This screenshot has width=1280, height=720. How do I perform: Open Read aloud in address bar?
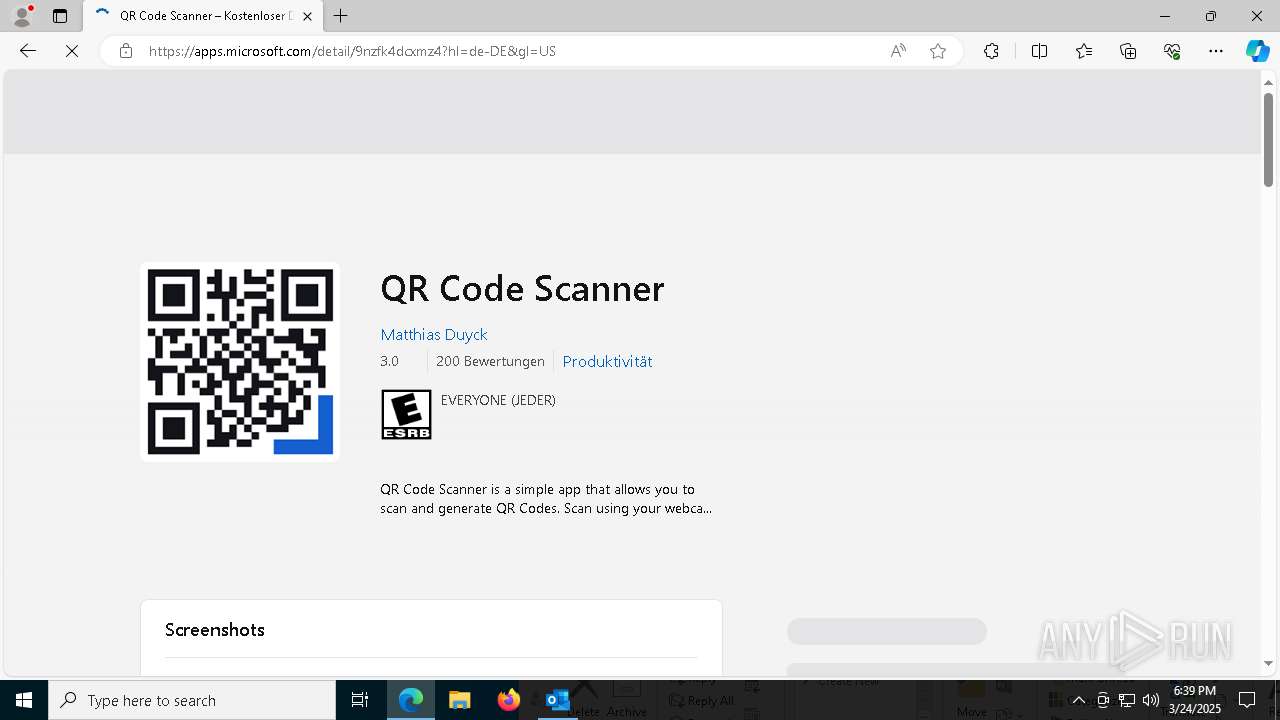pos(898,51)
